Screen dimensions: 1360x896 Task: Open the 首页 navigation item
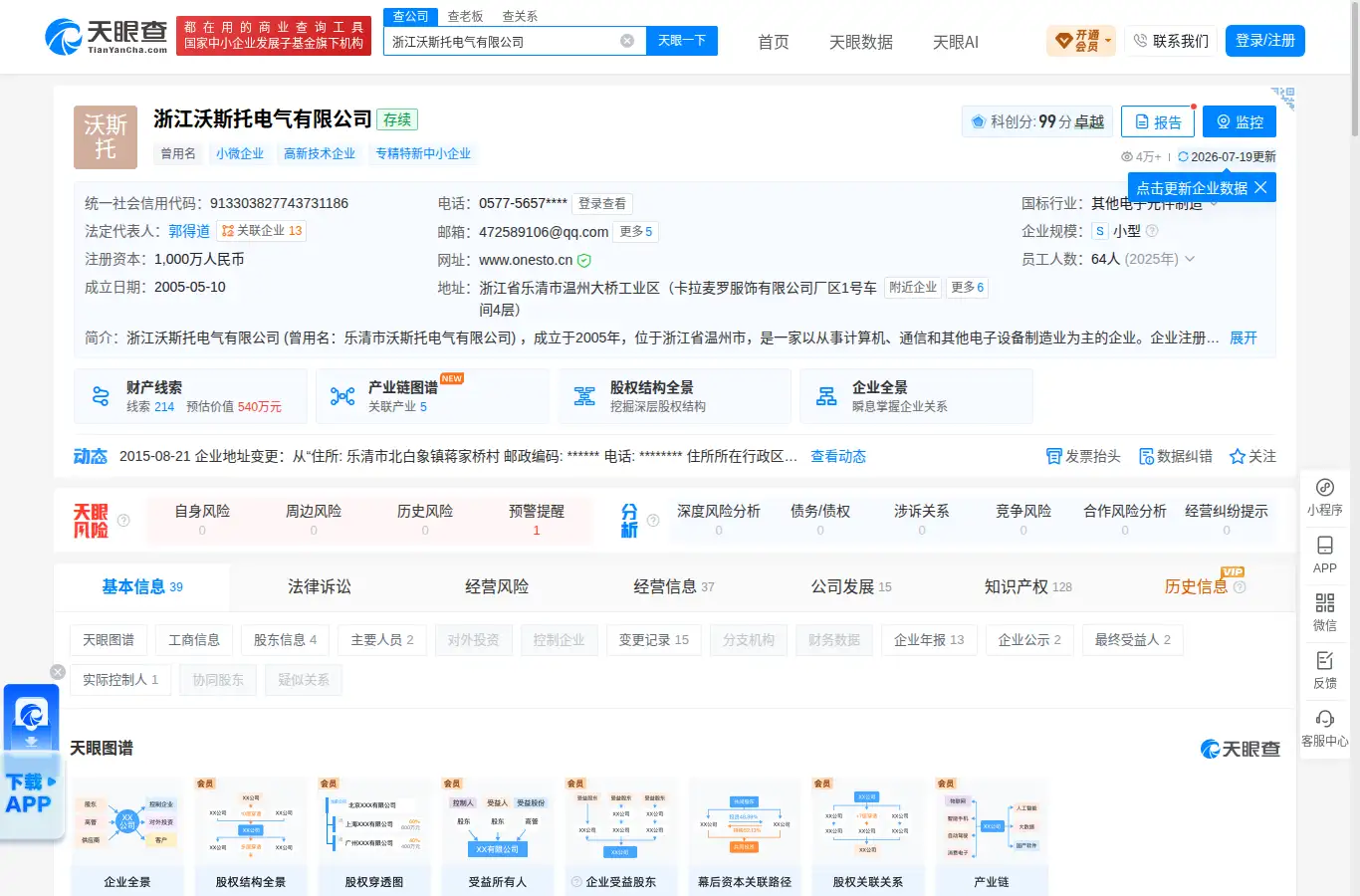774,42
